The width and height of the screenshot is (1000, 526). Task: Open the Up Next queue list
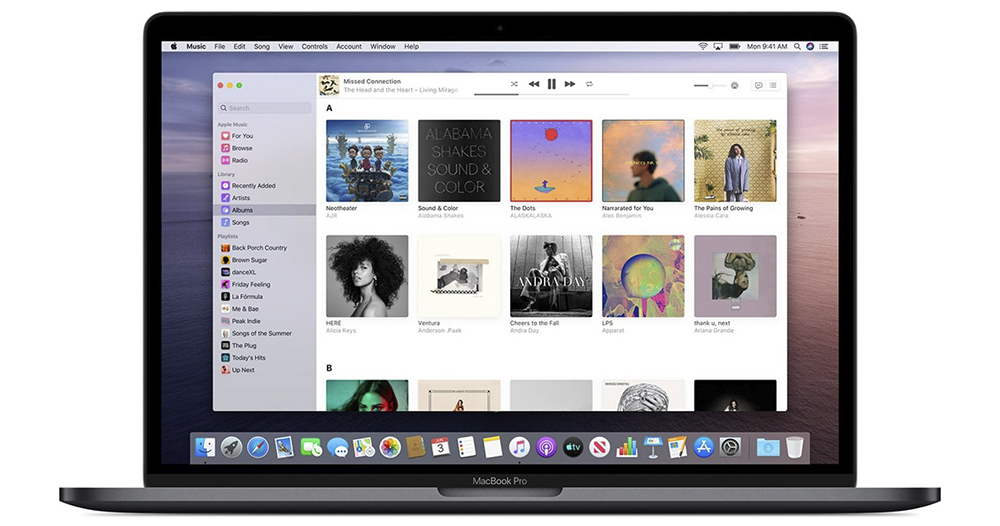tap(773, 86)
